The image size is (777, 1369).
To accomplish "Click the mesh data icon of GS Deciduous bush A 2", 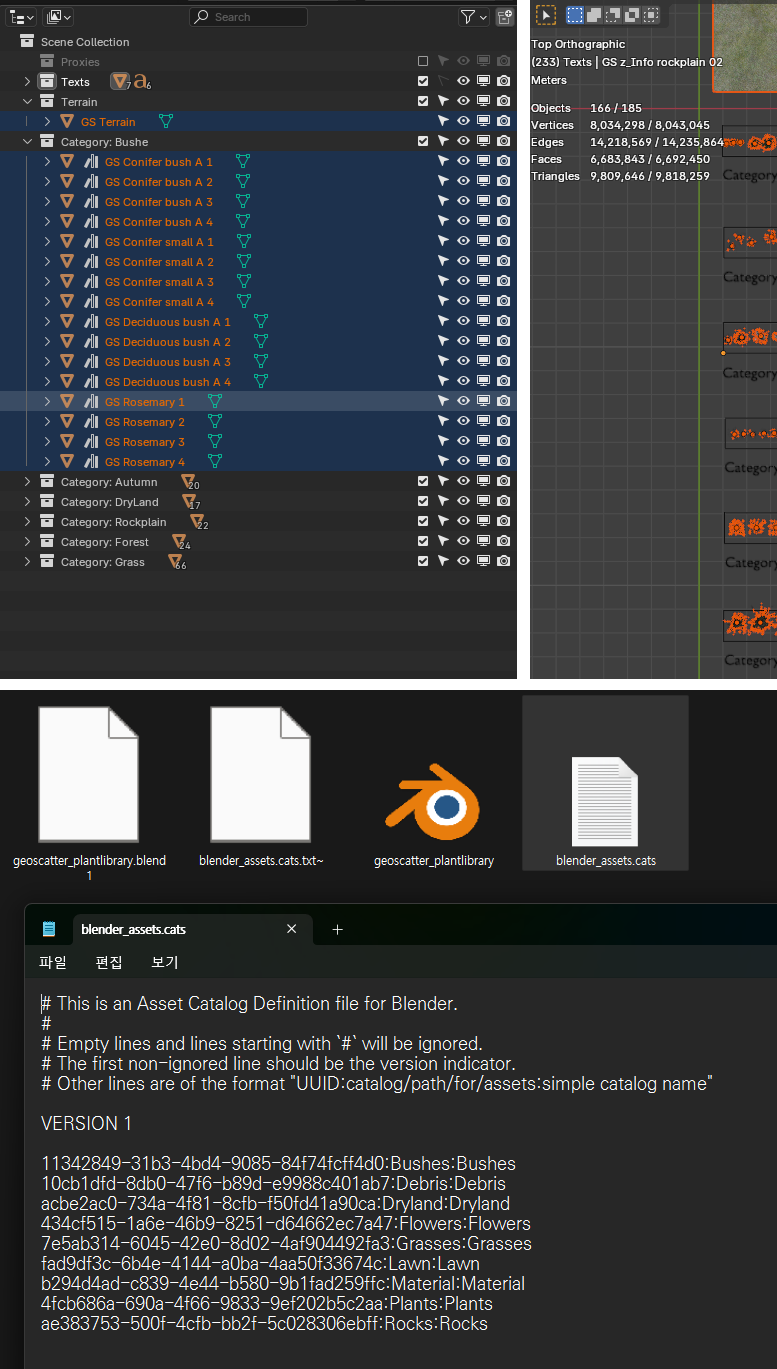I will (x=261, y=342).
